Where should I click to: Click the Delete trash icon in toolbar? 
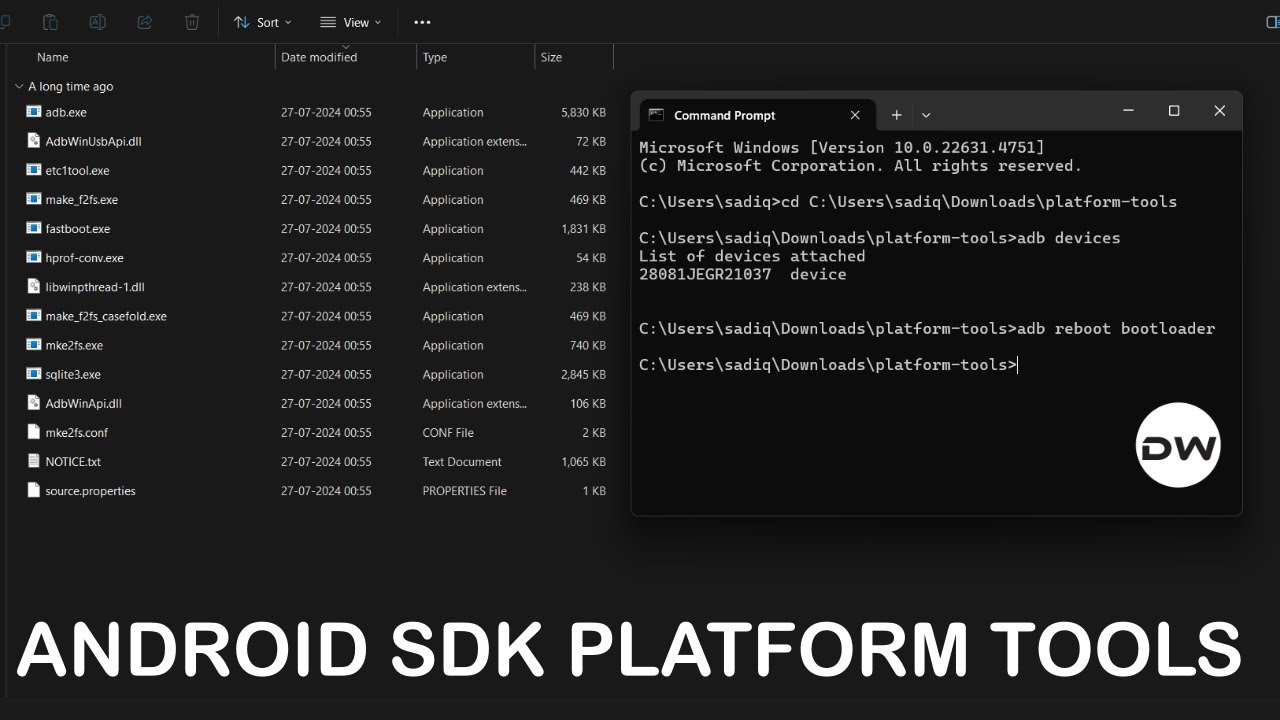(x=192, y=22)
